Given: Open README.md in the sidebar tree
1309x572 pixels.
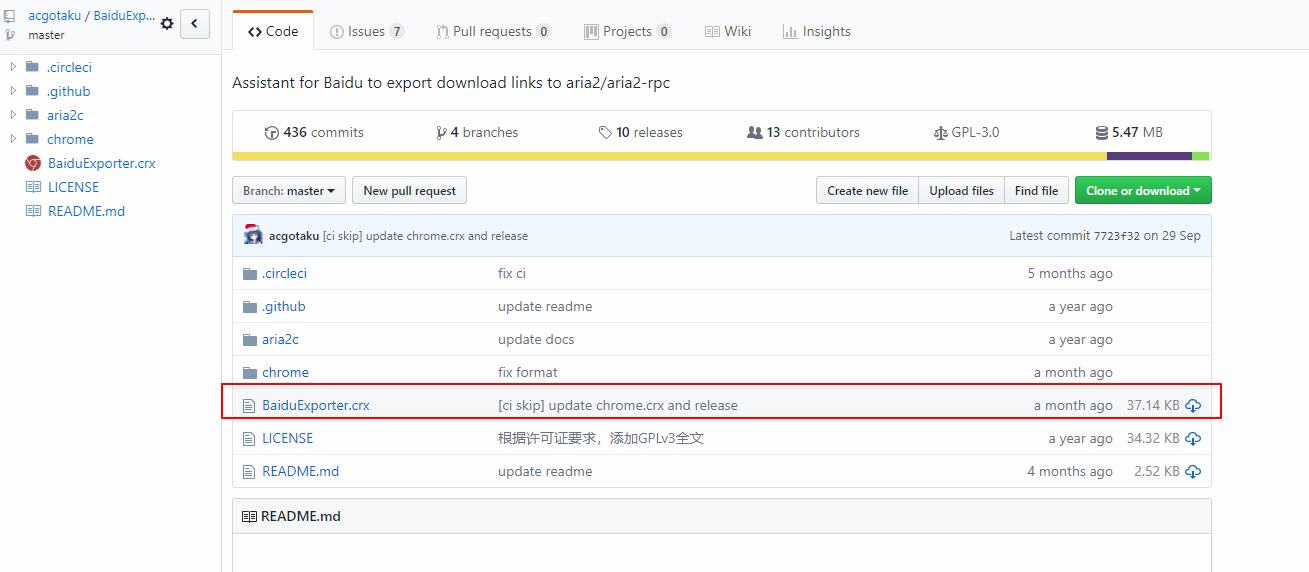Looking at the screenshot, I should click(x=86, y=211).
